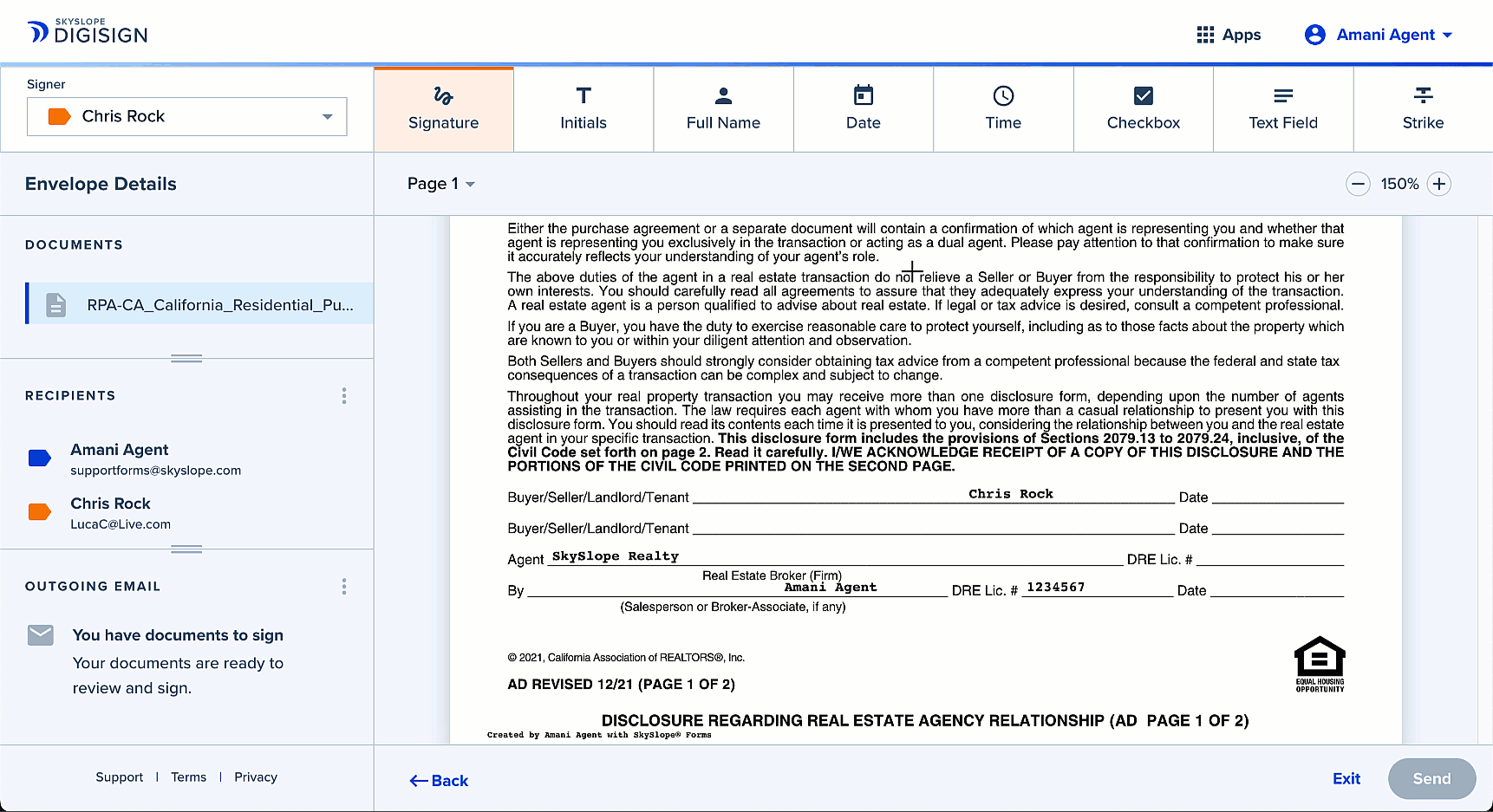Select the Initials field tool
Screen dimensions: 1493x812
584,109
